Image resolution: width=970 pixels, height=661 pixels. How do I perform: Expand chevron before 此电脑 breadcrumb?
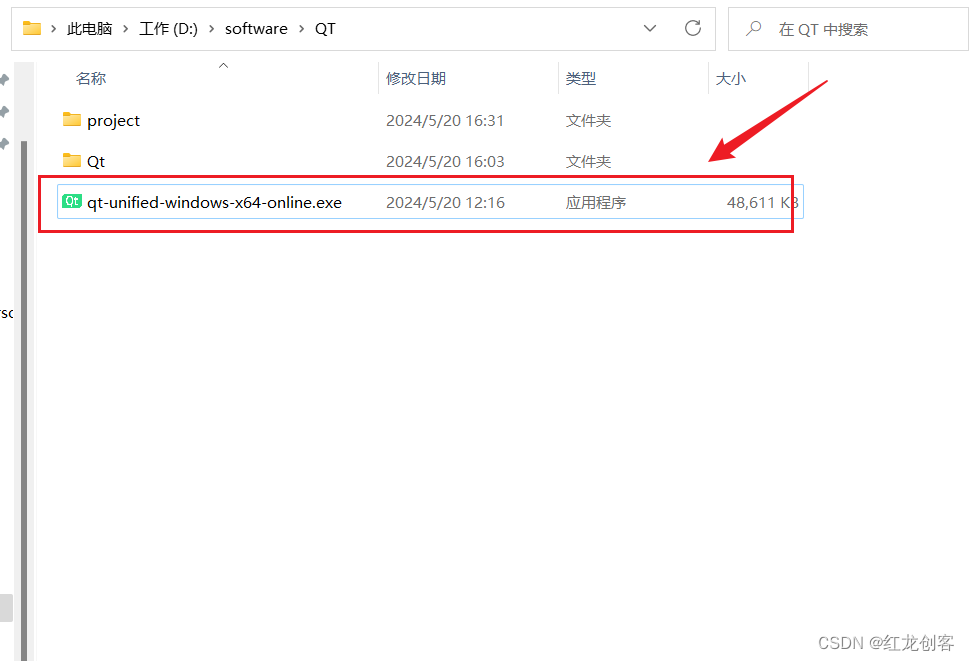click(x=54, y=29)
